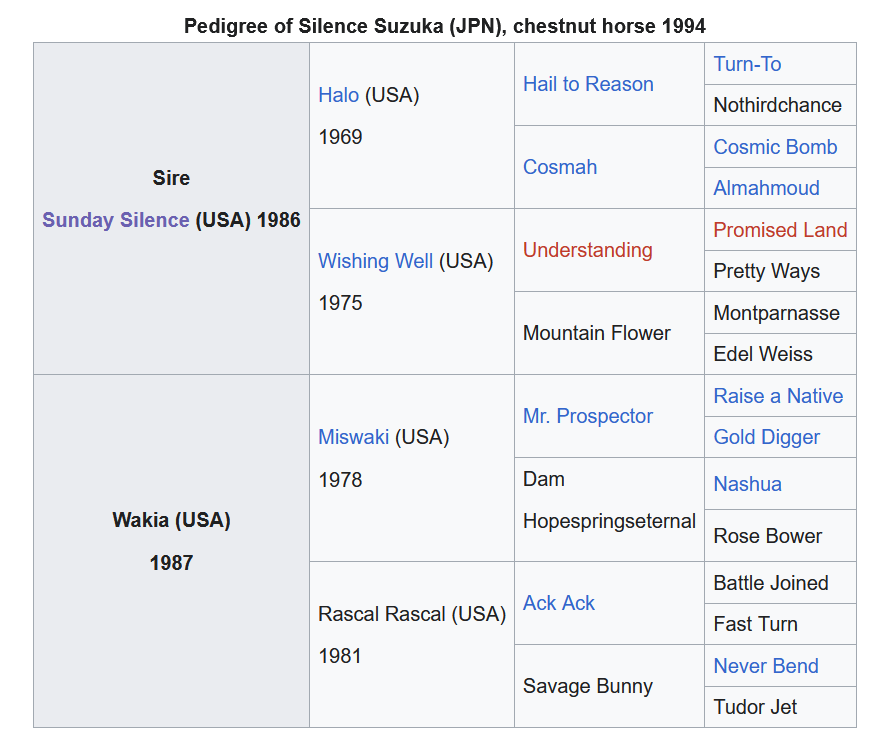This screenshot has height=742, width=889.
Task: Open the Ack Ack link
Action: (558, 603)
